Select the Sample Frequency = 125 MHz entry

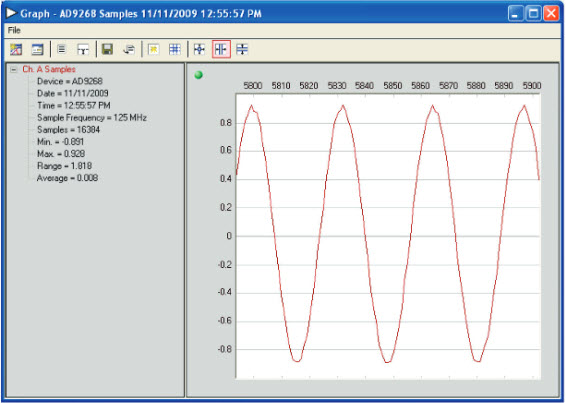pos(92,118)
